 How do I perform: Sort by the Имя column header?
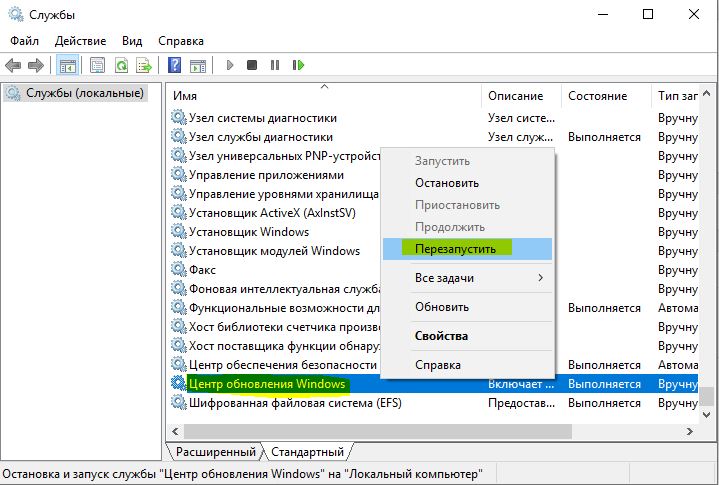[x=324, y=96]
